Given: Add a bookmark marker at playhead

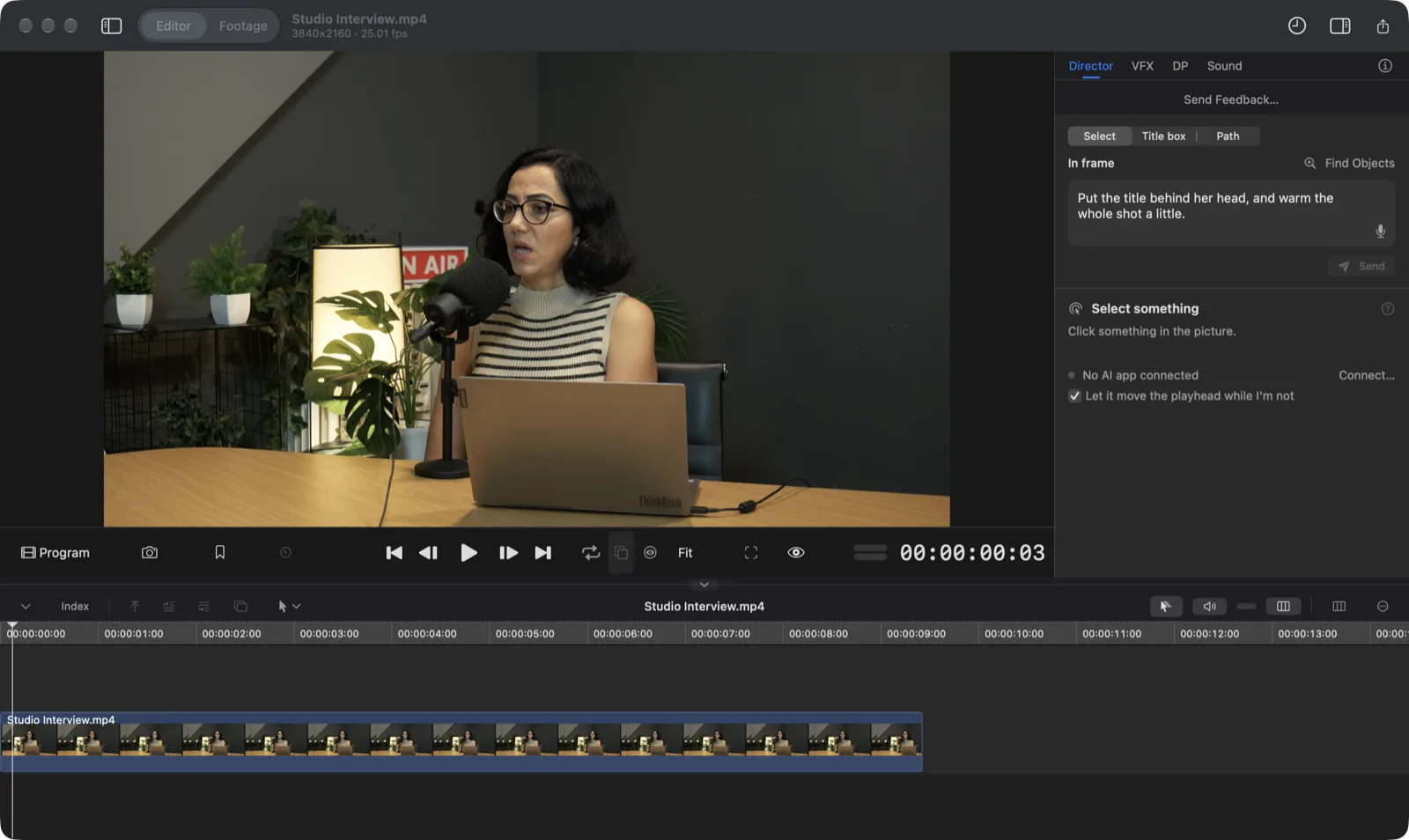Looking at the screenshot, I should [220, 553].
